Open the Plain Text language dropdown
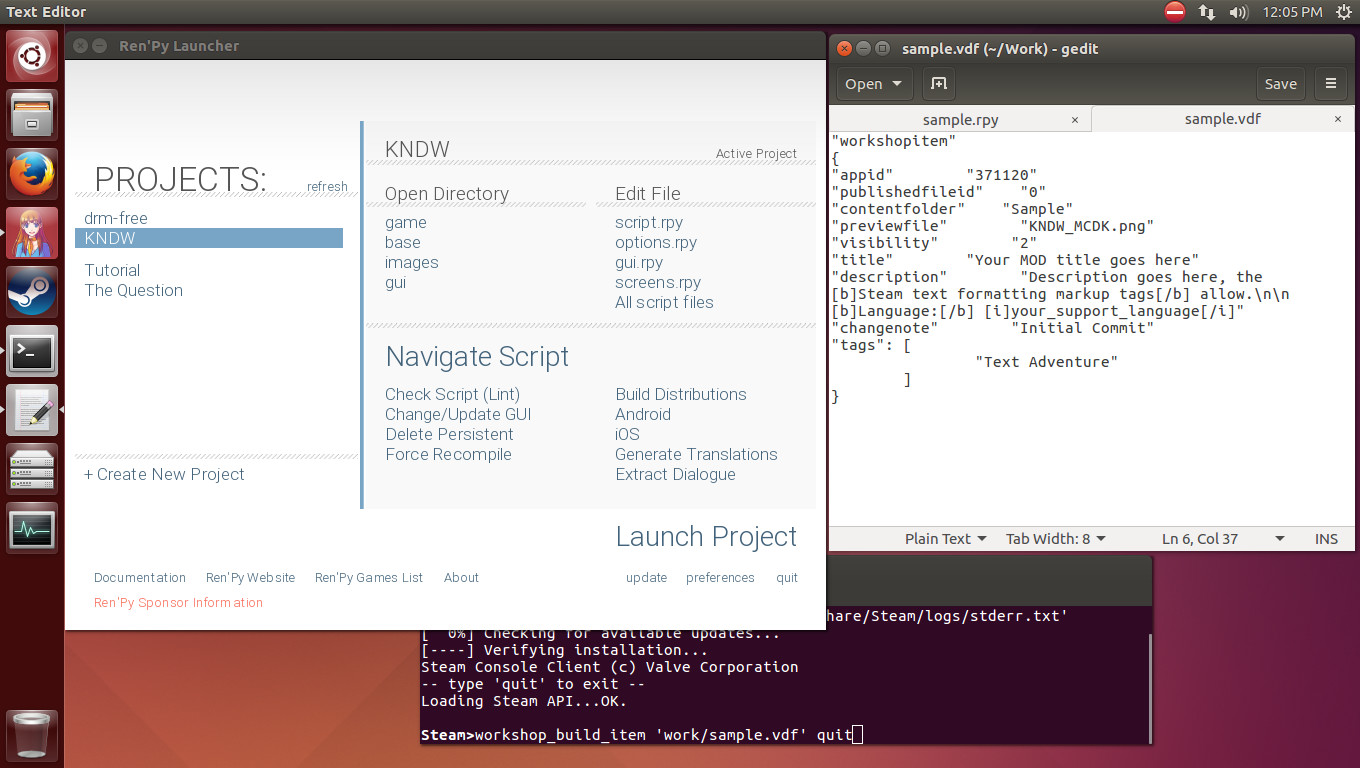The width and height of the screenshot is (1360, 768). (945, 538)
